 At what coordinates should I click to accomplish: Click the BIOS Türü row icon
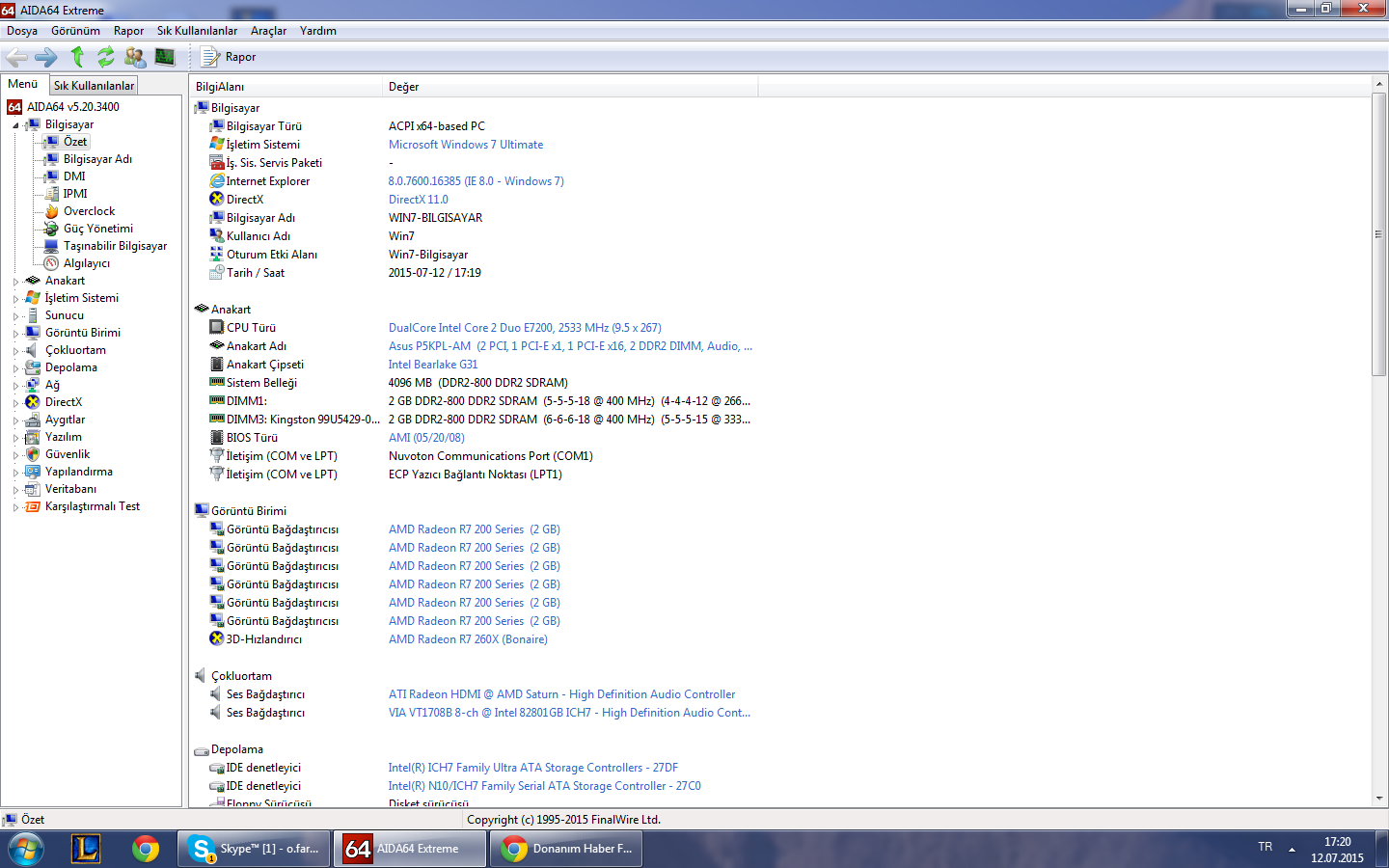tap(217, 438)
